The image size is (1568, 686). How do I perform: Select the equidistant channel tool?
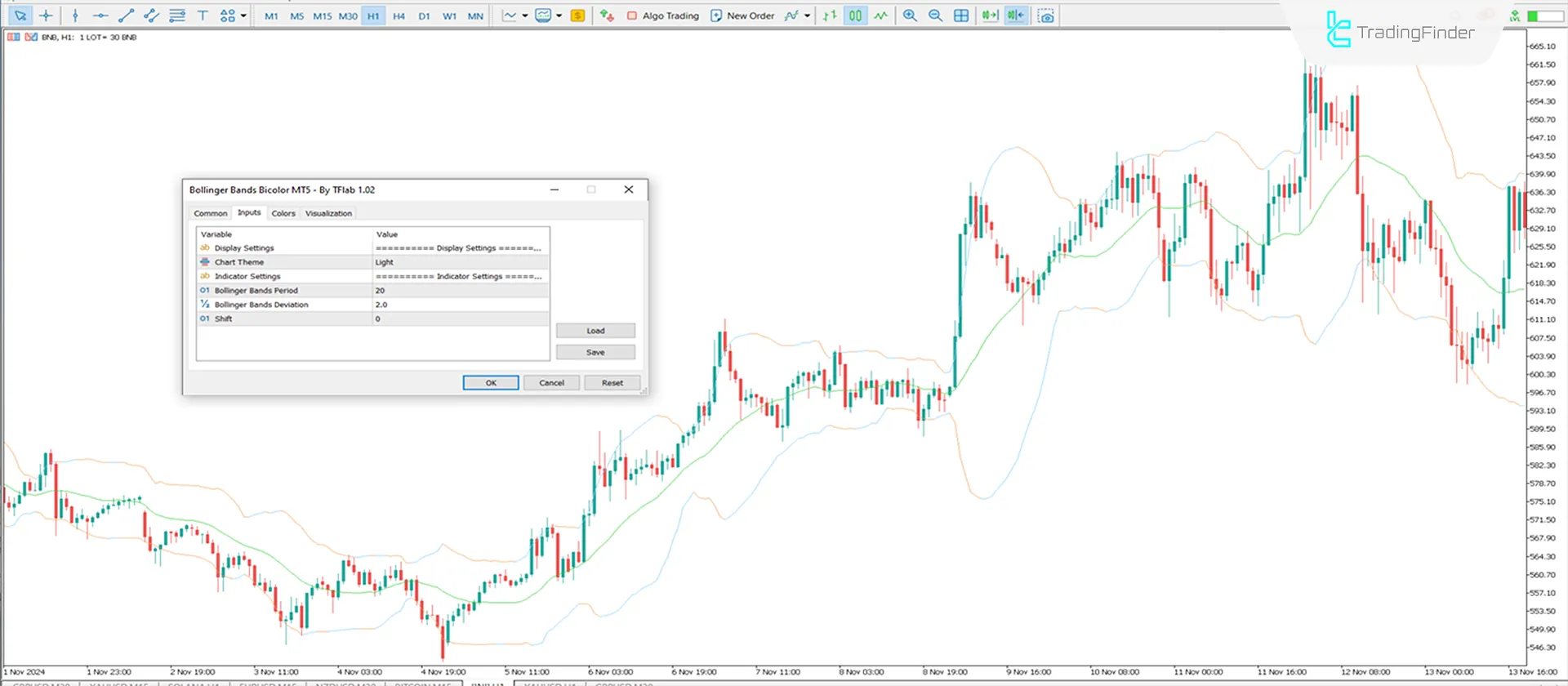click(x=151, y=16)
